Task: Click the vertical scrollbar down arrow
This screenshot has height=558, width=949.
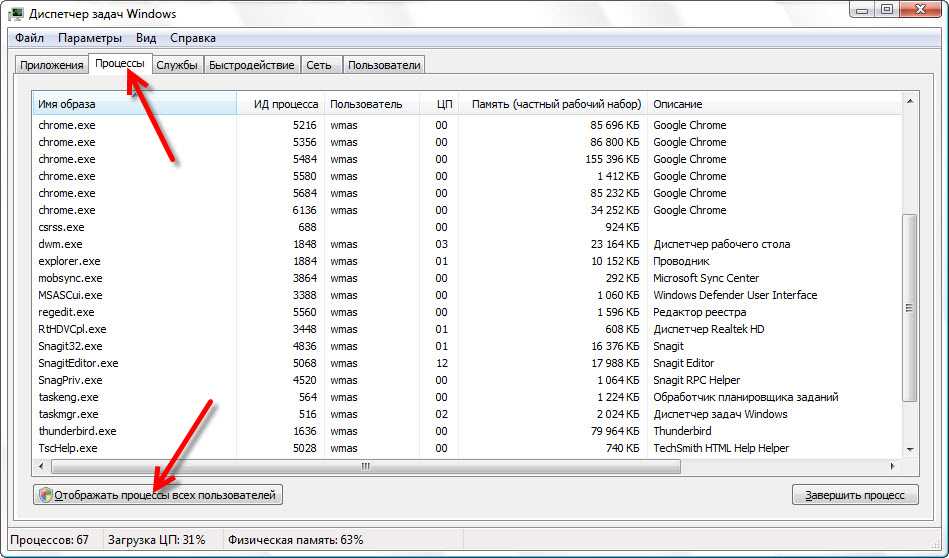Action: coord(910,450)
